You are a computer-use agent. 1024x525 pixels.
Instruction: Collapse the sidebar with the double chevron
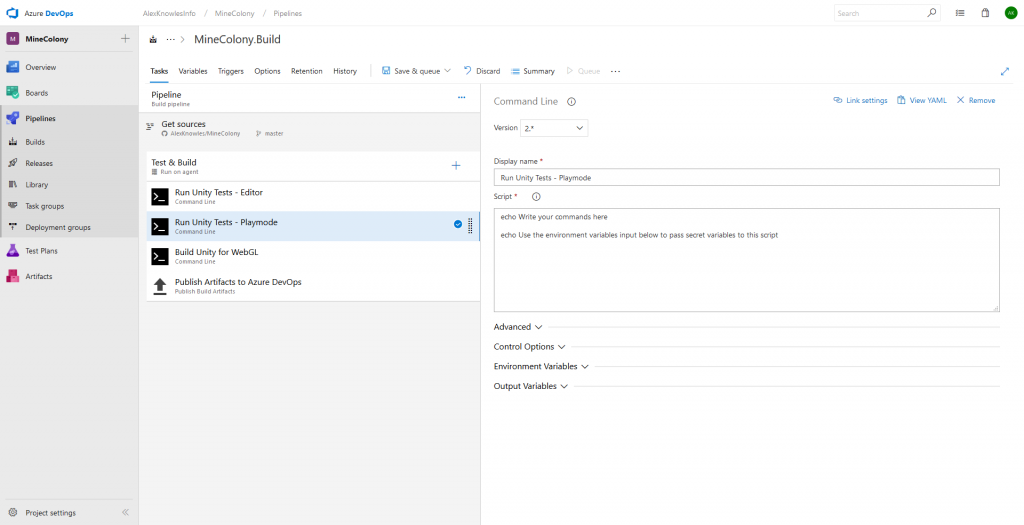pos(125,512)
